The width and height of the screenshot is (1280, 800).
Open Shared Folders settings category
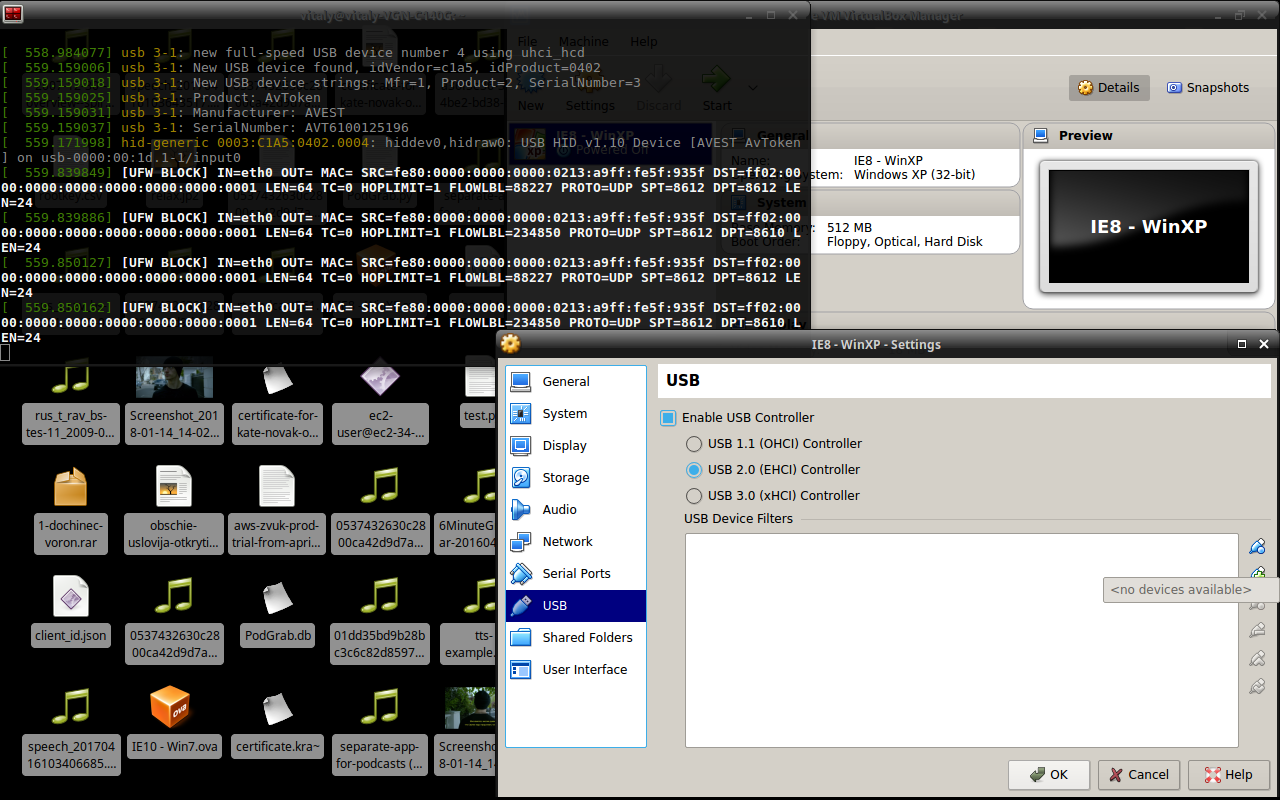click(576, 637)
